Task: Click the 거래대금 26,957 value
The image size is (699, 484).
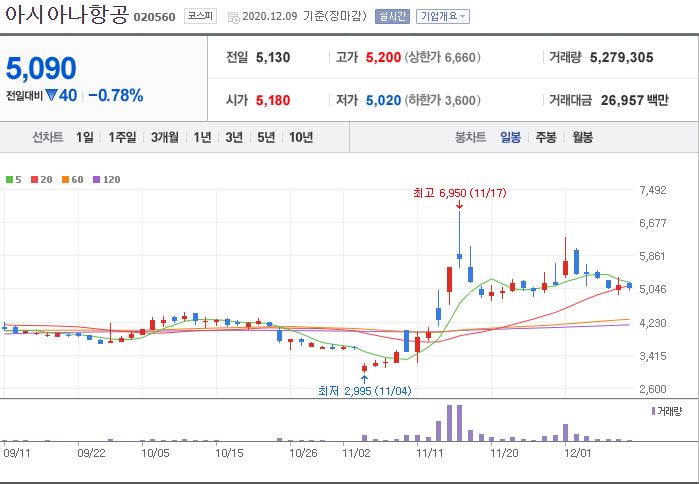Action: tap(623, 100)
